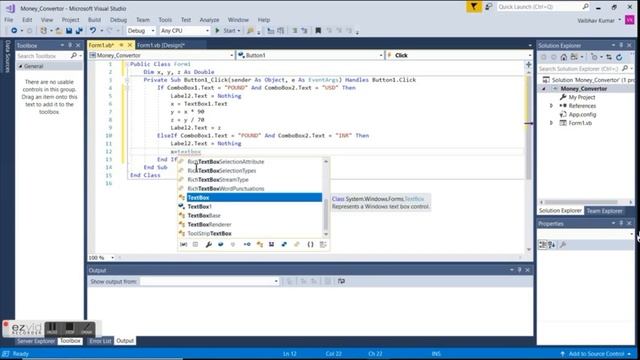
Task: Click the class filter icon in IntelliSense bar
Action: point(260,244)
